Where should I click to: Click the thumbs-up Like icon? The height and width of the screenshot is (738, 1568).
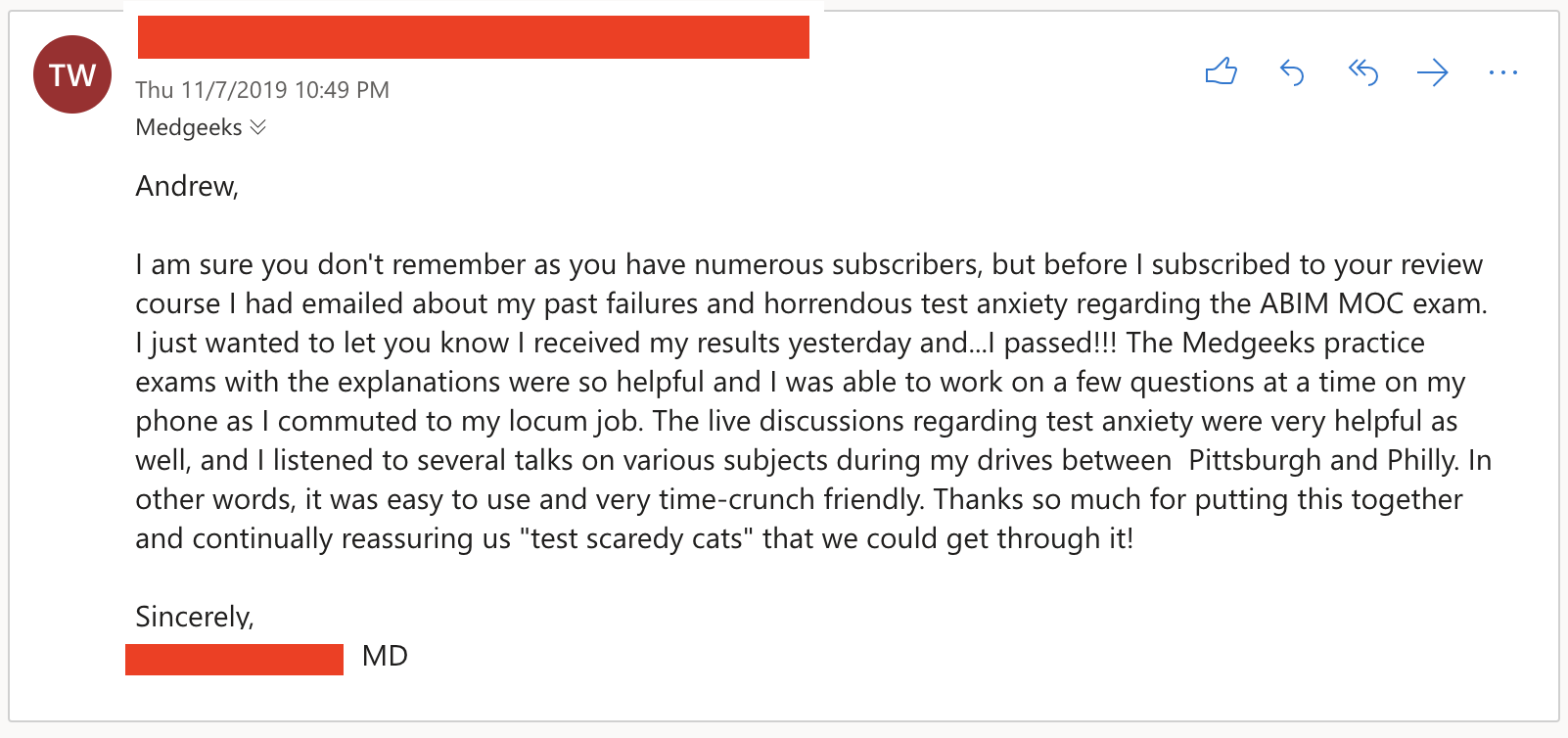tap(1222, 71)
